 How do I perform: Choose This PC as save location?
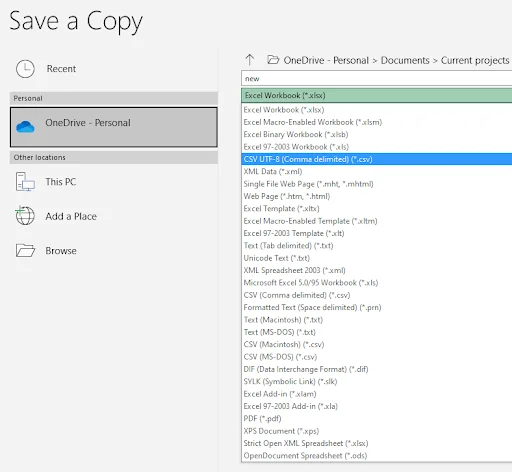(114, 182)
